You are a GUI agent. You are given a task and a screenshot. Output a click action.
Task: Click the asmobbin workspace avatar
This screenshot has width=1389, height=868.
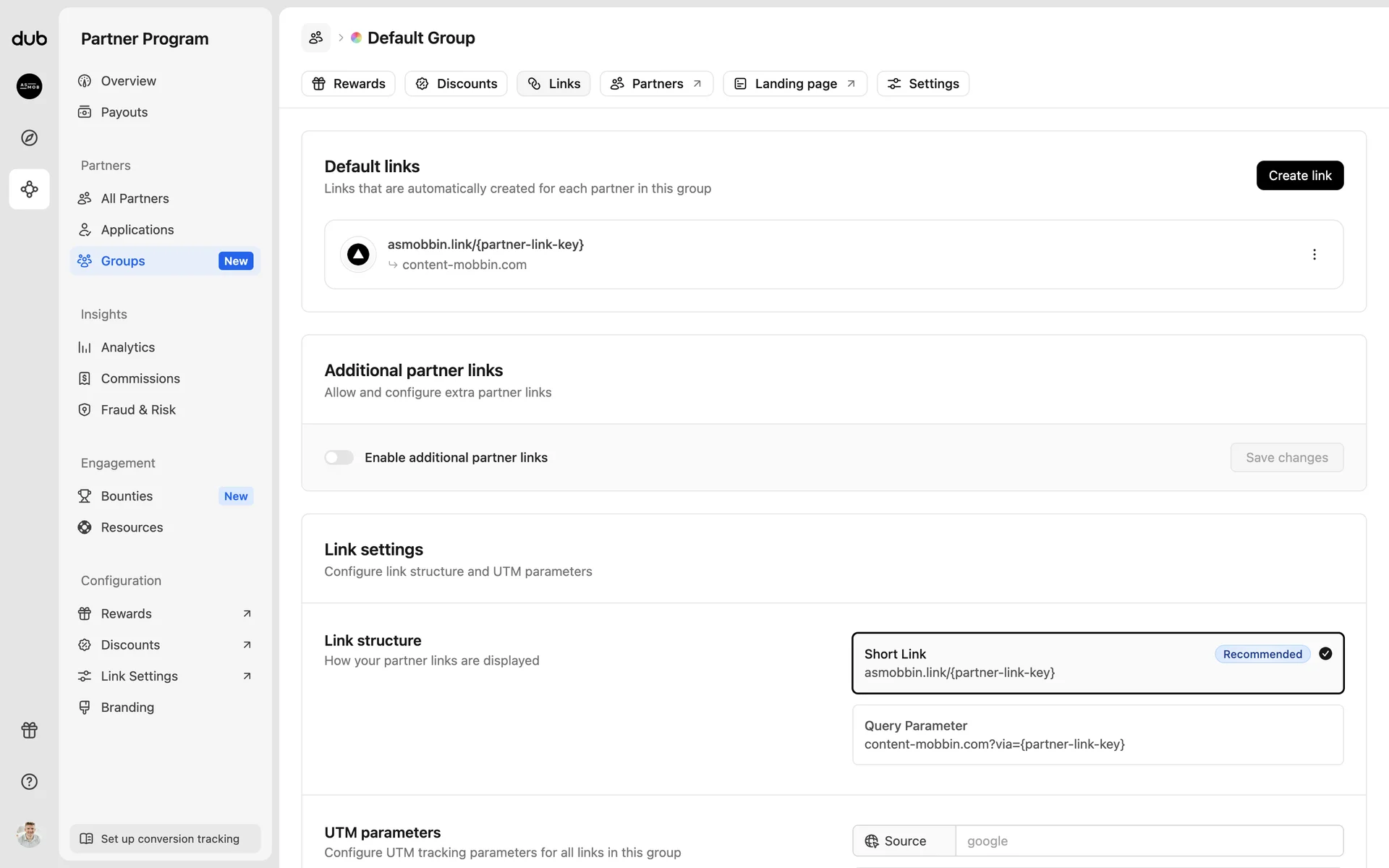click(29, 86)
